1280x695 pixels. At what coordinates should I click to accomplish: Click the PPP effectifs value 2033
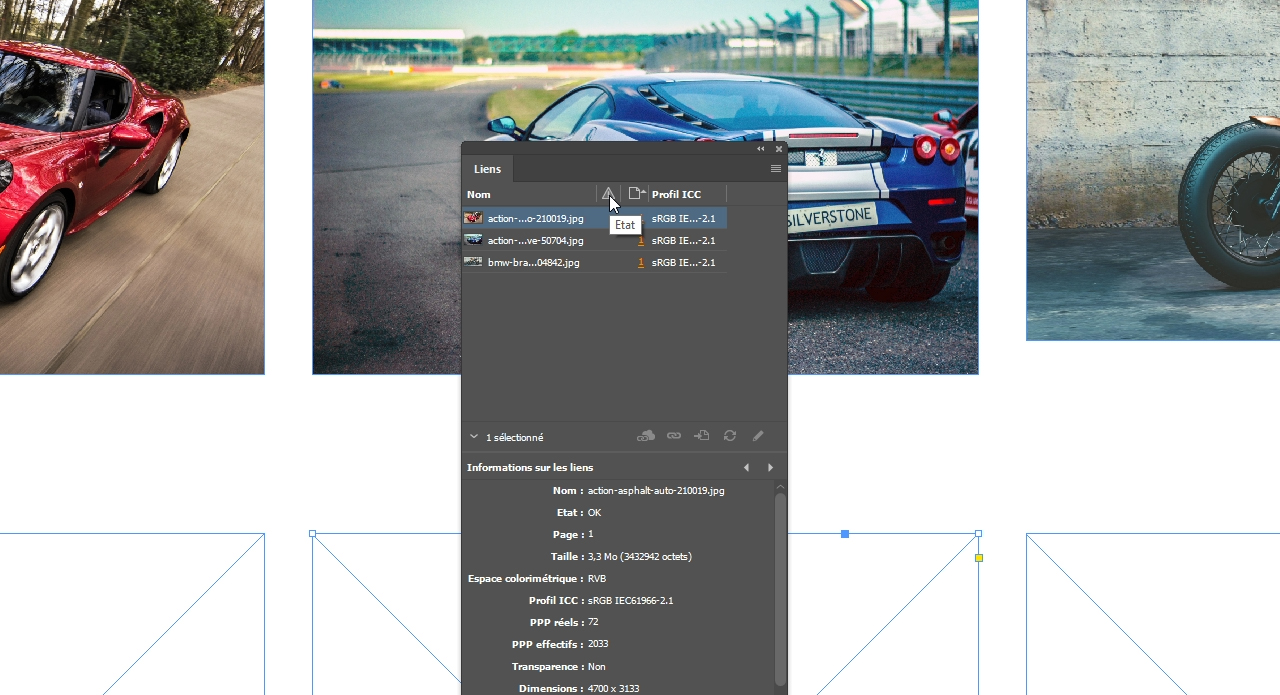click(598, 644)
